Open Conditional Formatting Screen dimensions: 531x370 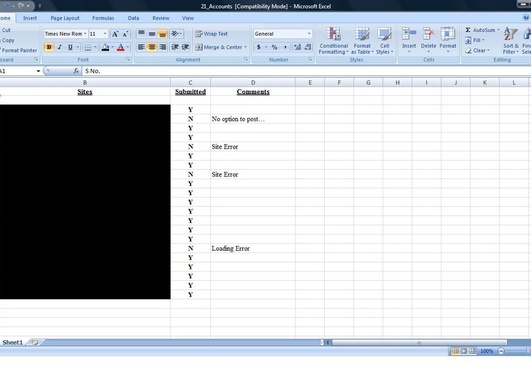click(334, 41)
